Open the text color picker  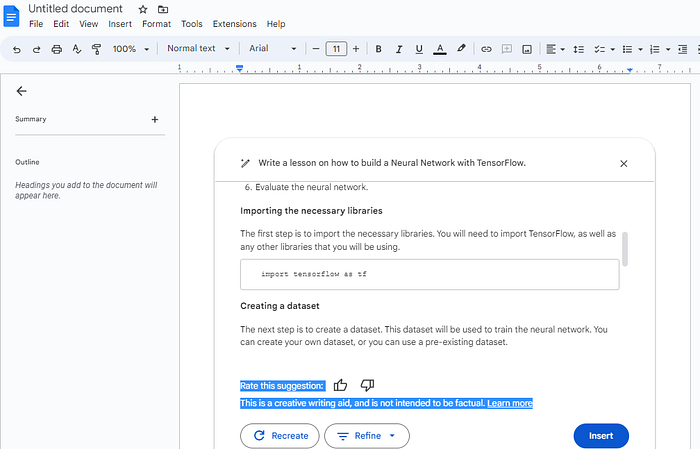coord(440,49)
